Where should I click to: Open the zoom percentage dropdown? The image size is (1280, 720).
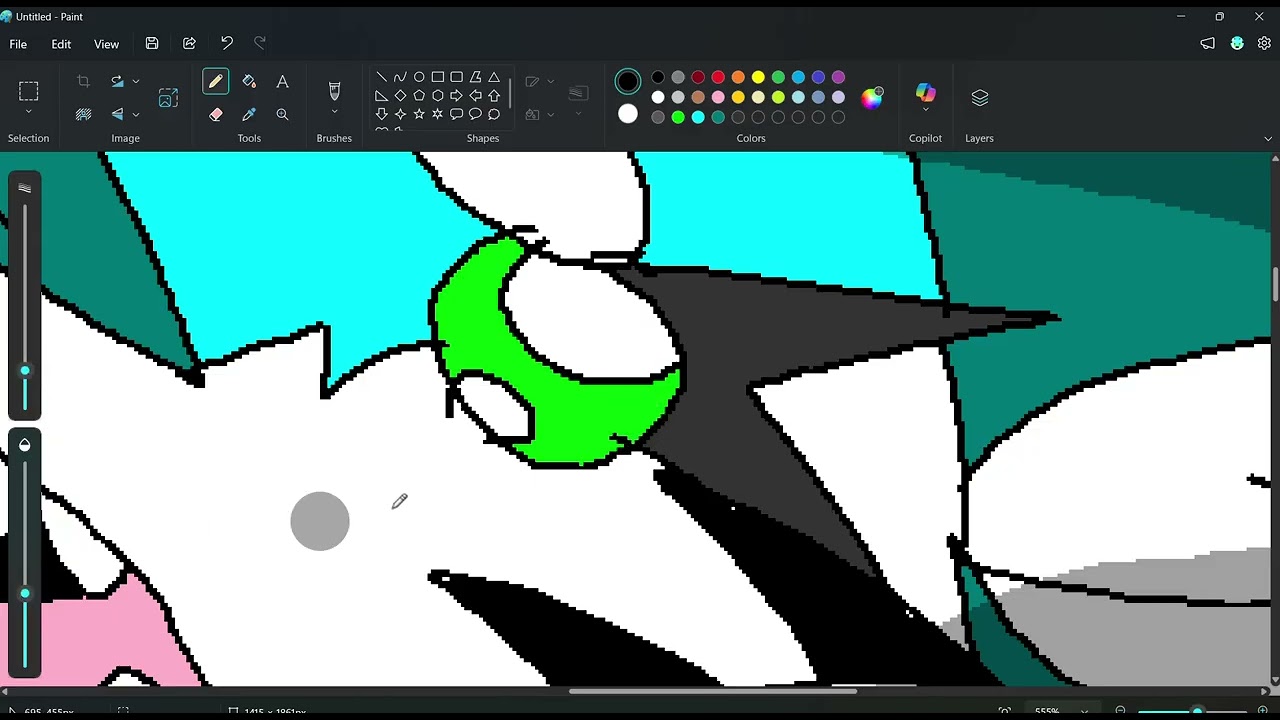[1084, 712]
